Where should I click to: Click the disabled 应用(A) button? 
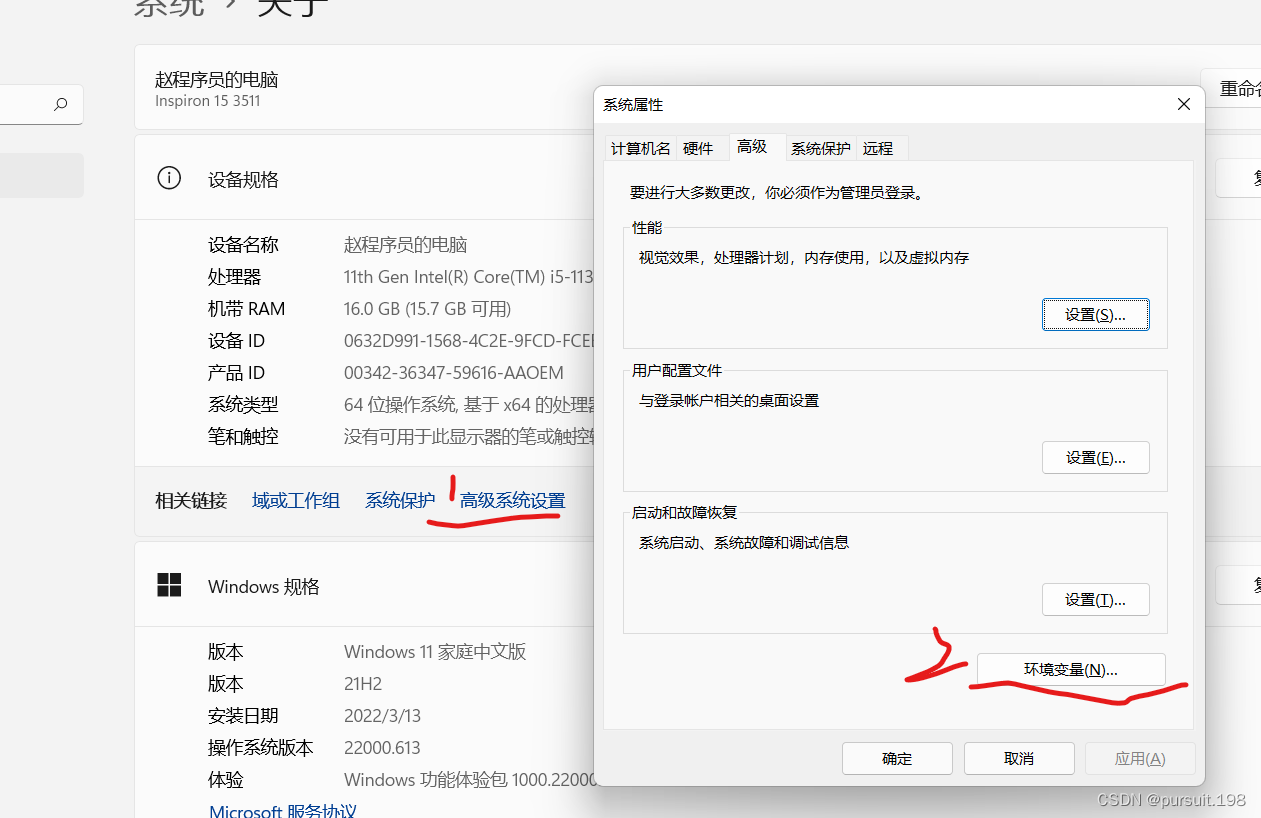coord(1140,758)
